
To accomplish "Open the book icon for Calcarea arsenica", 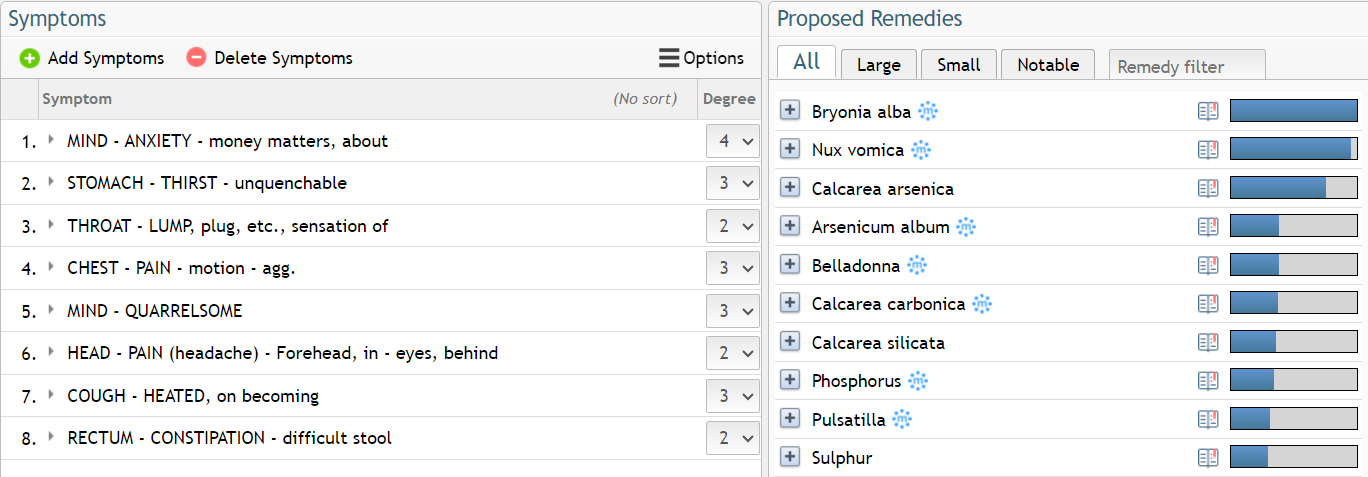I will coord(1208,188).
